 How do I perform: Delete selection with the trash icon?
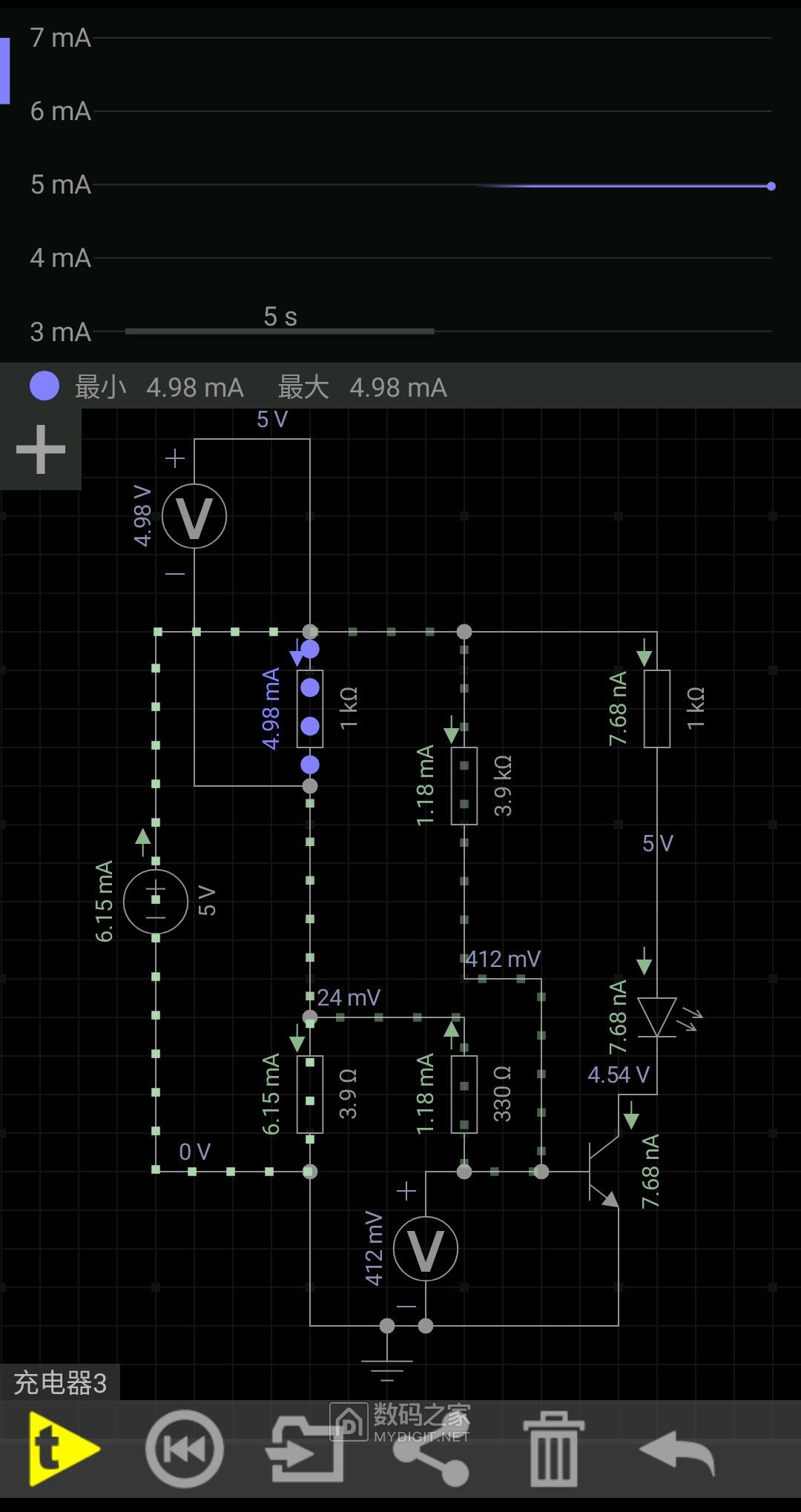553,1450
